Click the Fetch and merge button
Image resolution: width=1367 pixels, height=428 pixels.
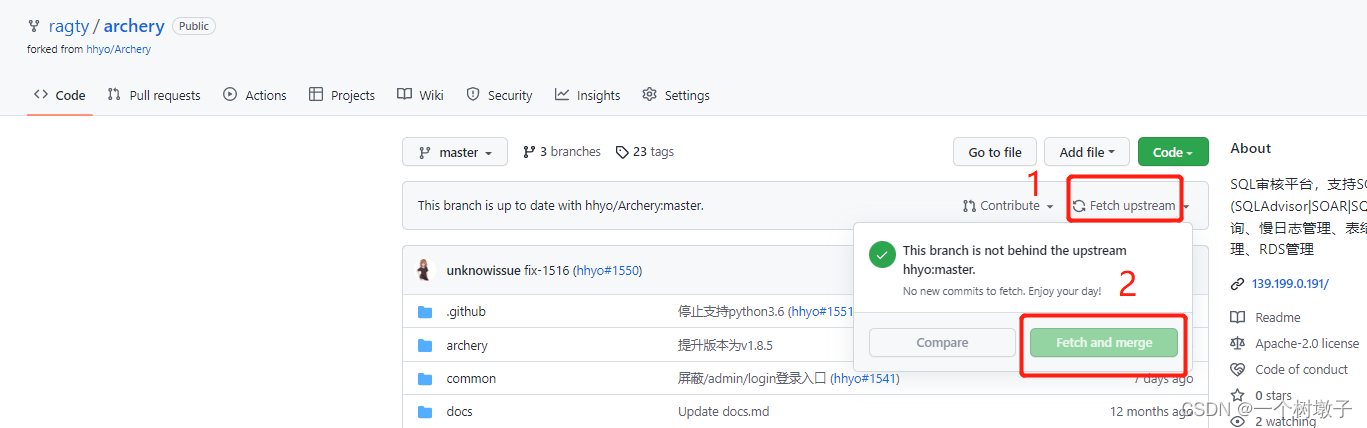[x=1104, y=342]
